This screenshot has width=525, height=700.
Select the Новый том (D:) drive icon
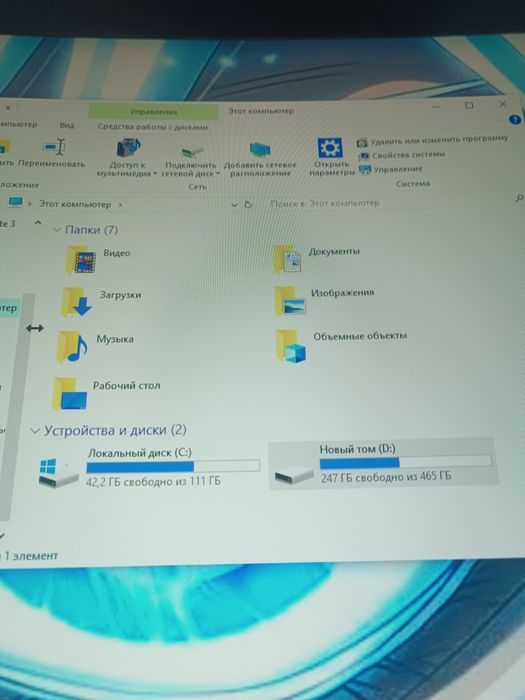[294, 473]
